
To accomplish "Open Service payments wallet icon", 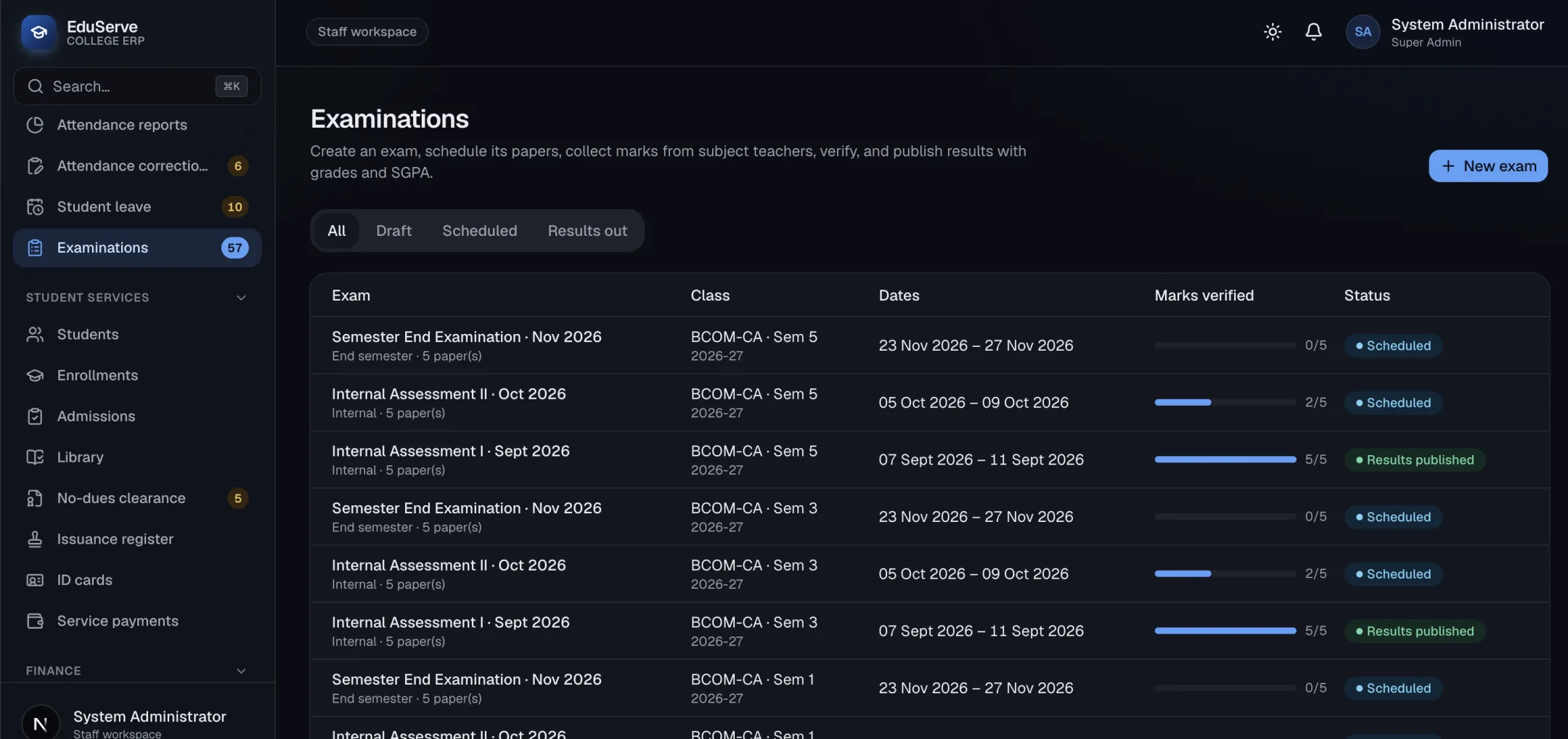I will click(x=35, y=621).
